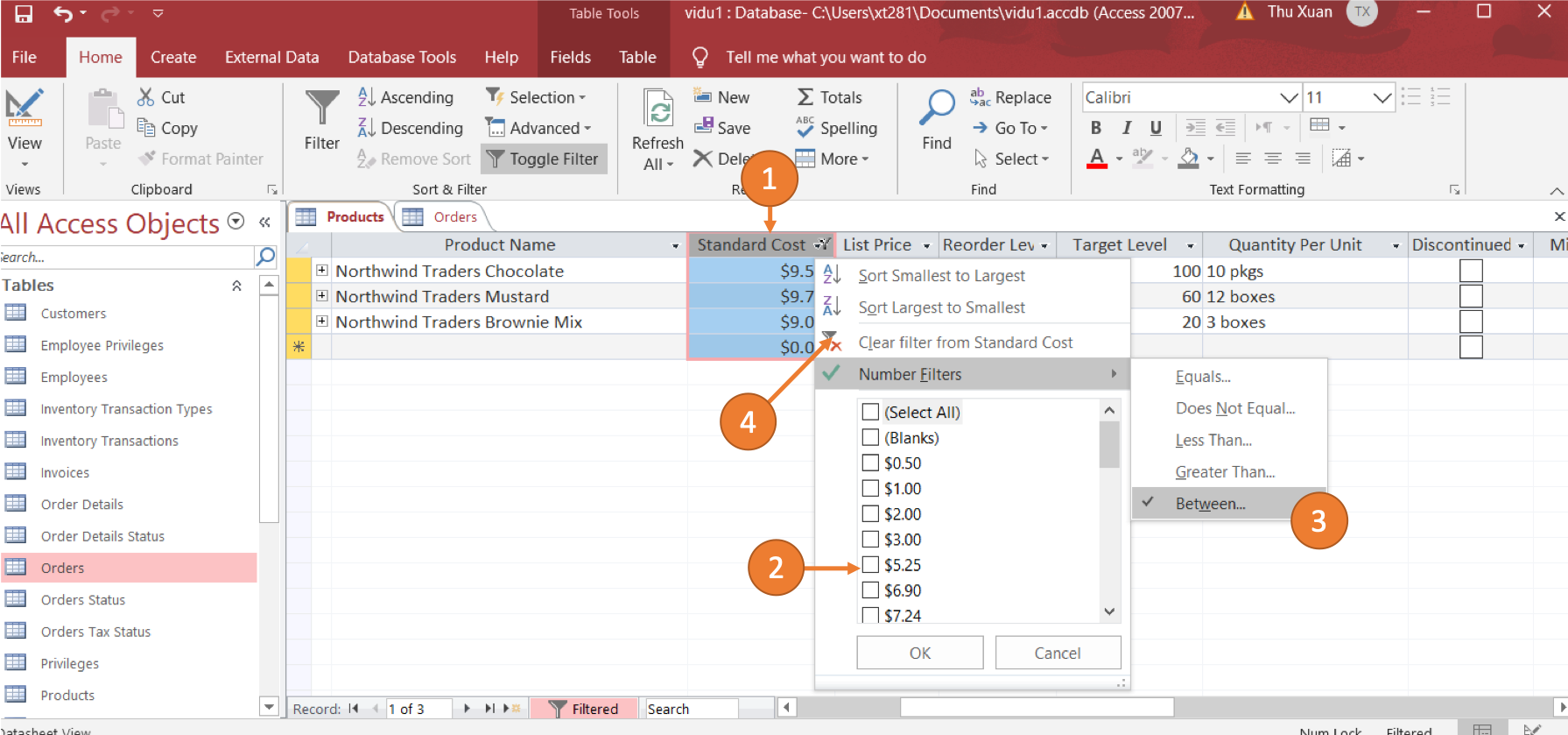
Task: Click the New record icon
Action: 702,95
